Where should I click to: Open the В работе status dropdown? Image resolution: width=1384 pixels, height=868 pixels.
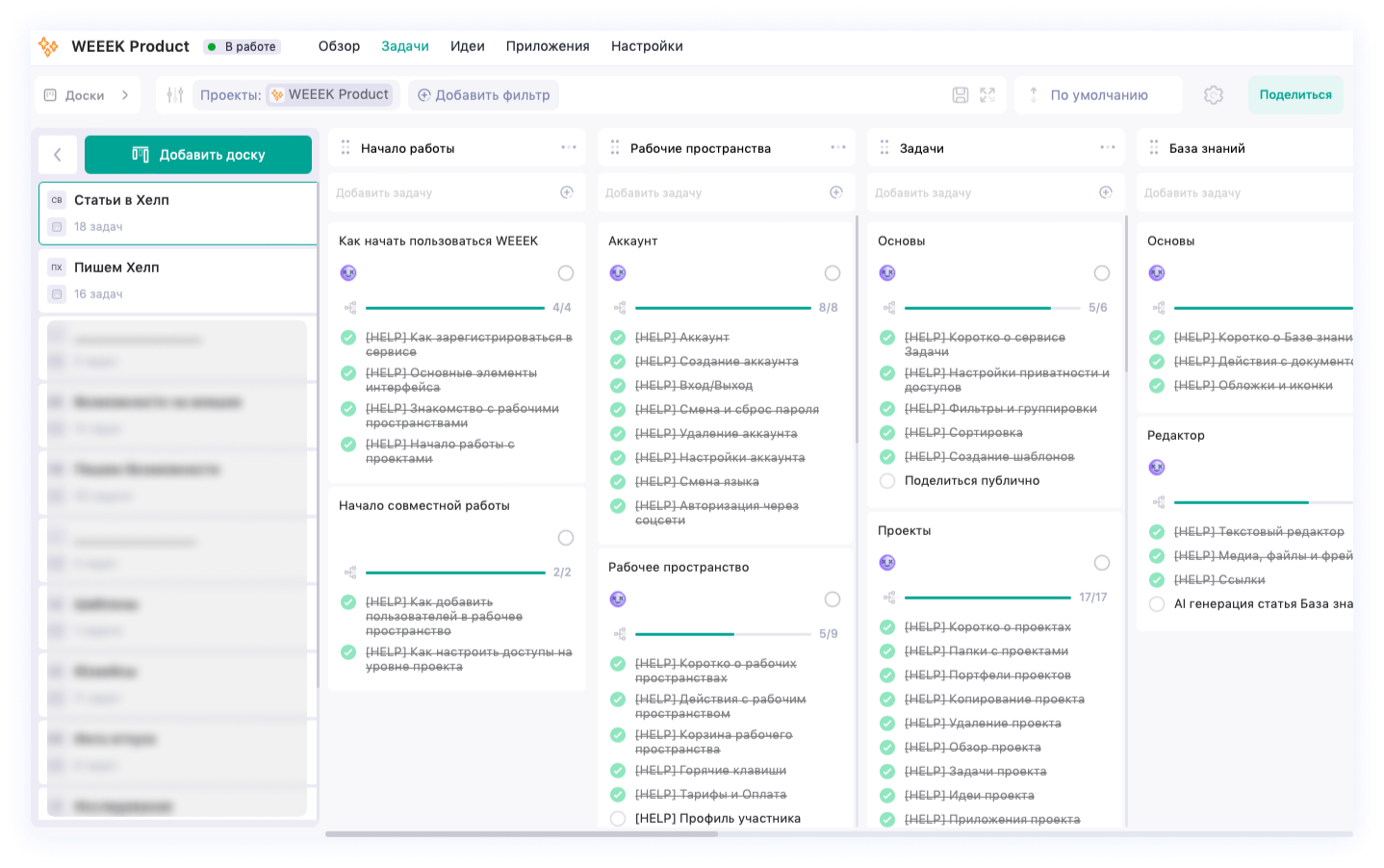click(x=243, y=46)
